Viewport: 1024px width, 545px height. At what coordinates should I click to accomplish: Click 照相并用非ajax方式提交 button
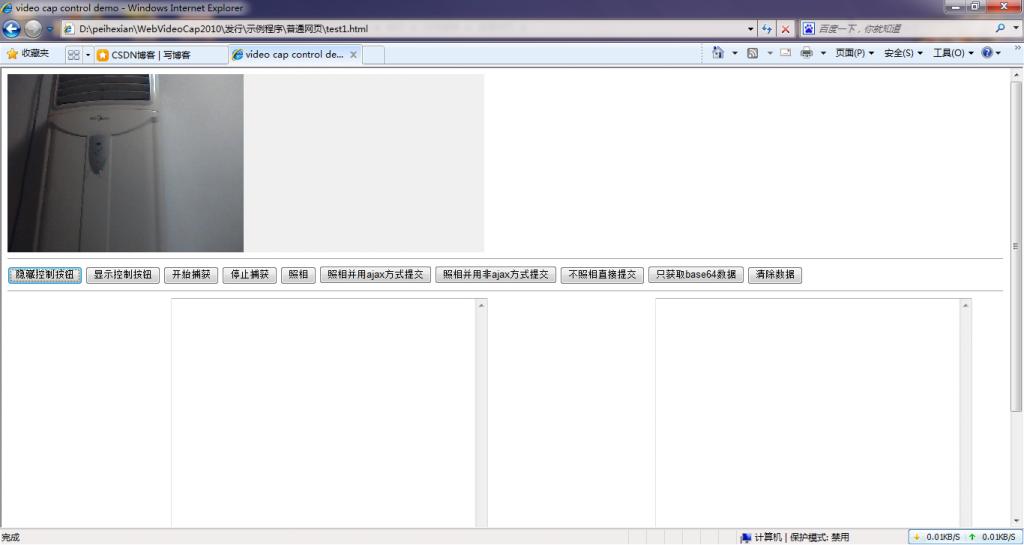496,275
